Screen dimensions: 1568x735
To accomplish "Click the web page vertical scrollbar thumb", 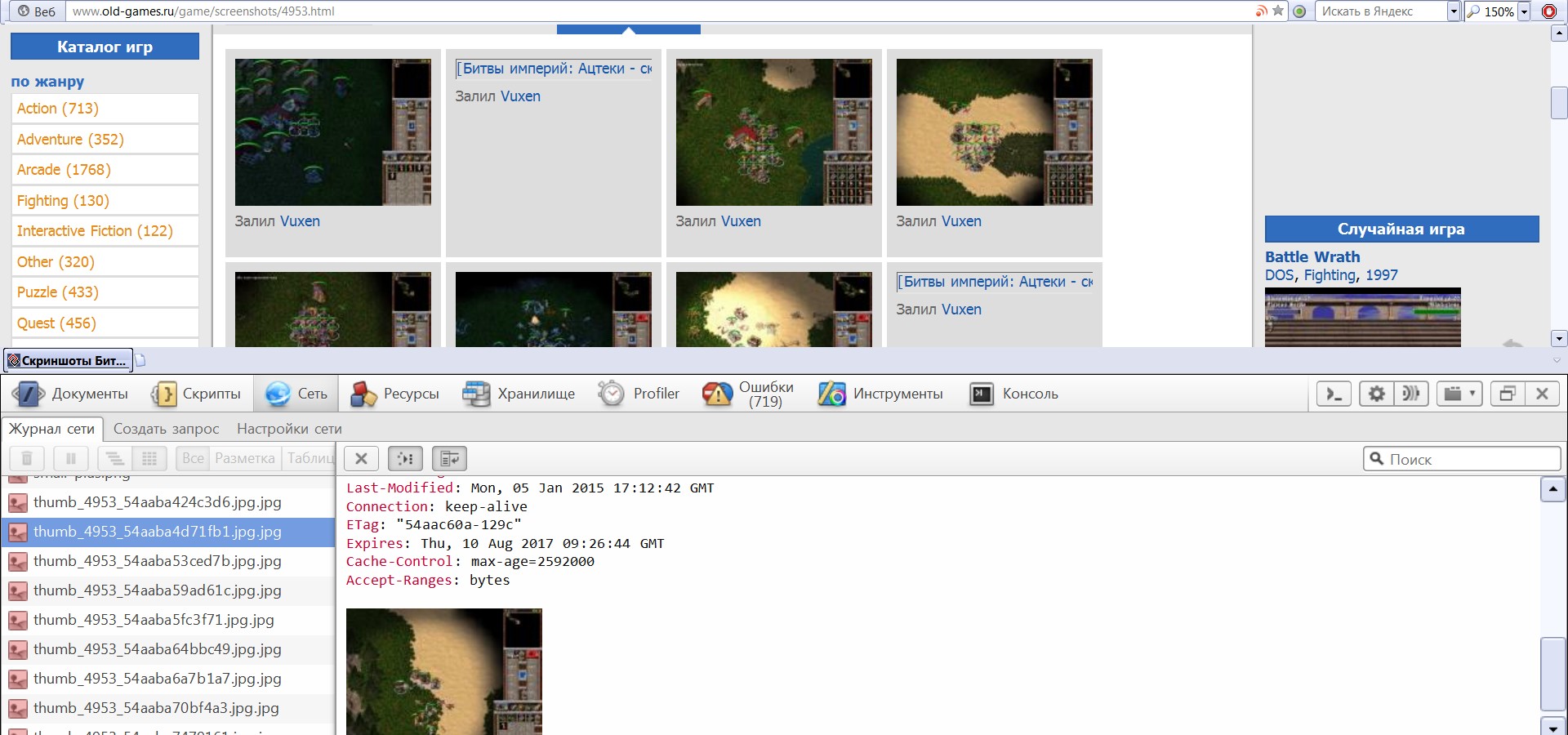I will click(x=1558, y=103).
